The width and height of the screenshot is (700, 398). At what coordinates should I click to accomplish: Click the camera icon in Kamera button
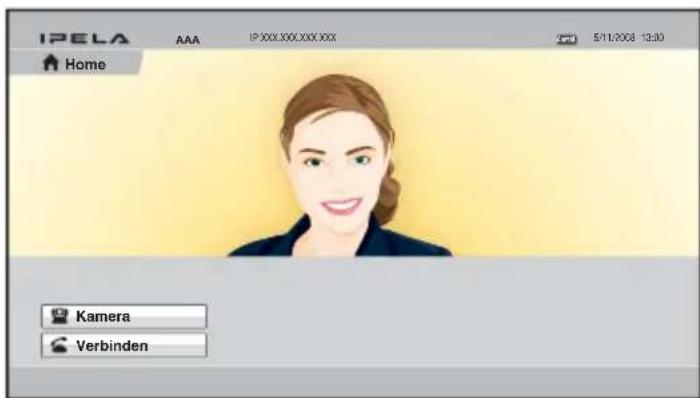click(59, 316)
